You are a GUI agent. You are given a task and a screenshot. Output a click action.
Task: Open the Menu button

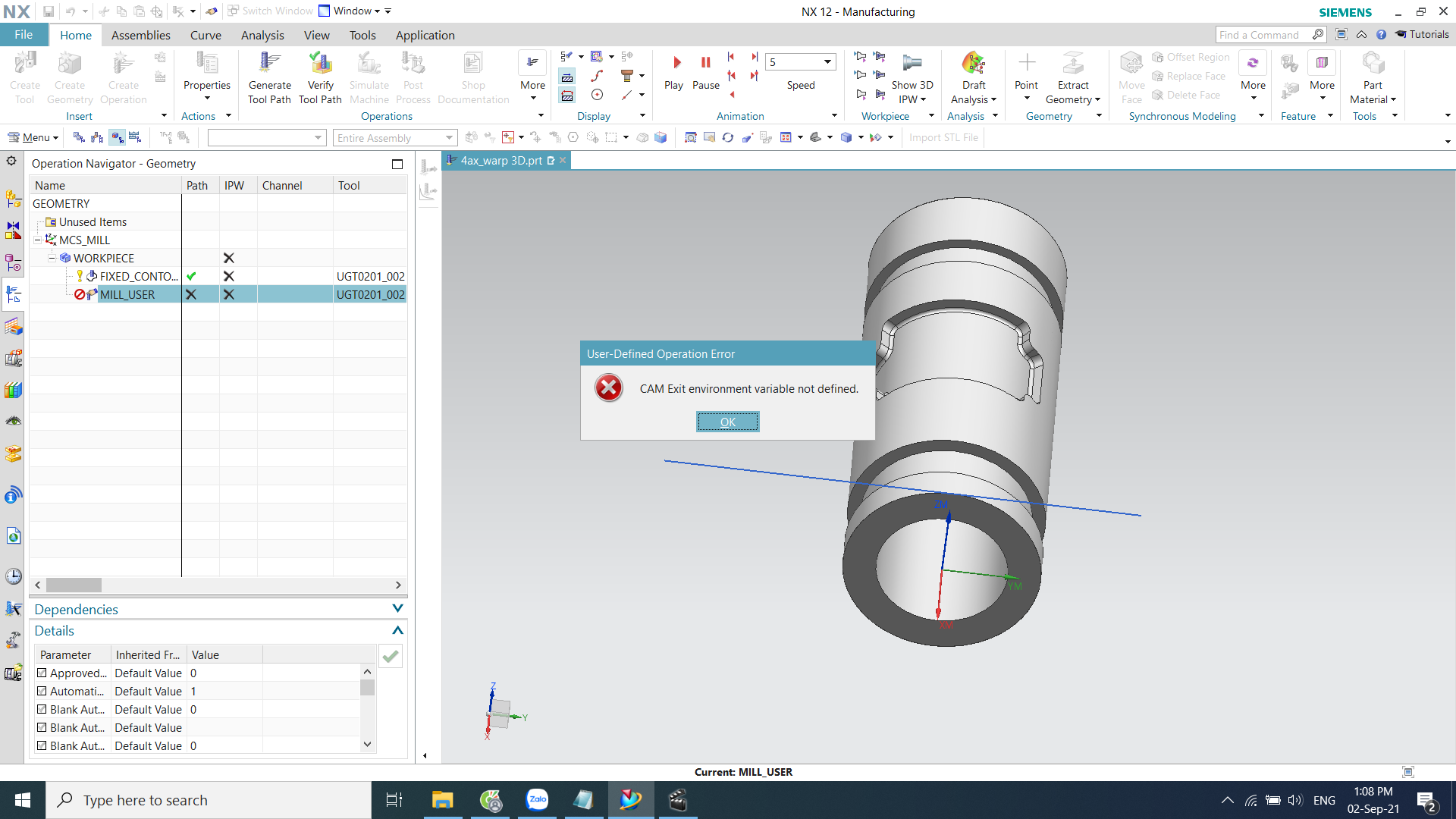(x=33, y=137)
